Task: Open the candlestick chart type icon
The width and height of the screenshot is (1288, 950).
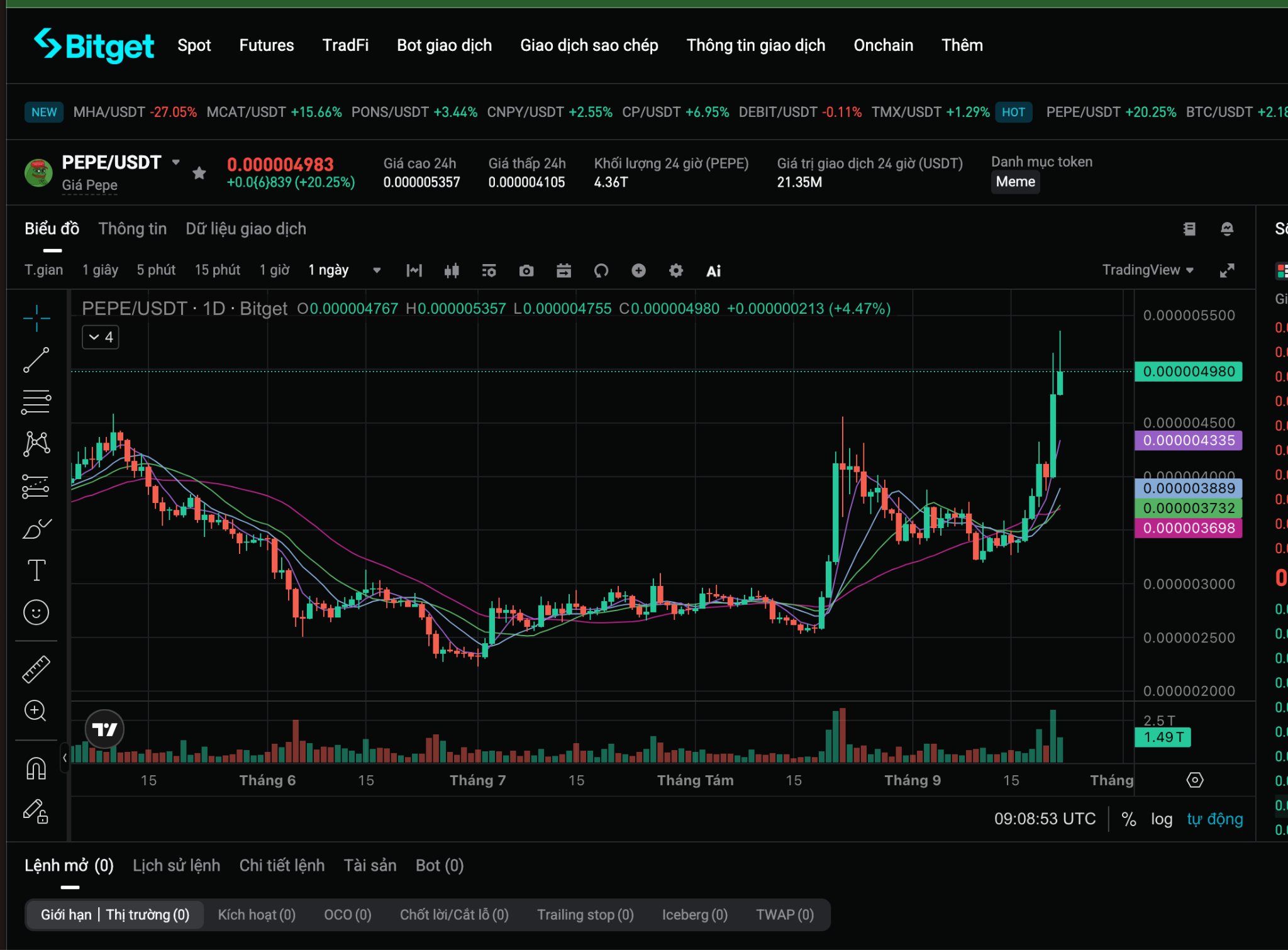Action: point(452,271)
